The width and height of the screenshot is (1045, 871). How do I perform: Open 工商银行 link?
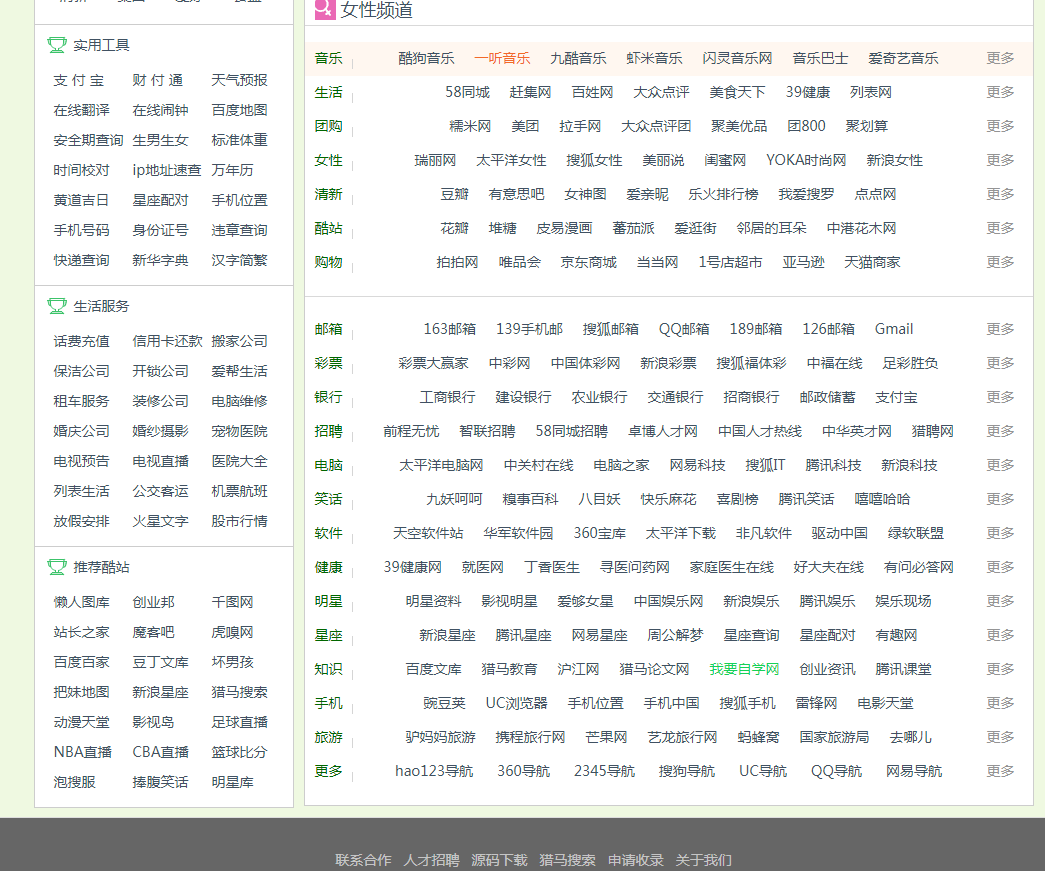click(x=447, y=397)
